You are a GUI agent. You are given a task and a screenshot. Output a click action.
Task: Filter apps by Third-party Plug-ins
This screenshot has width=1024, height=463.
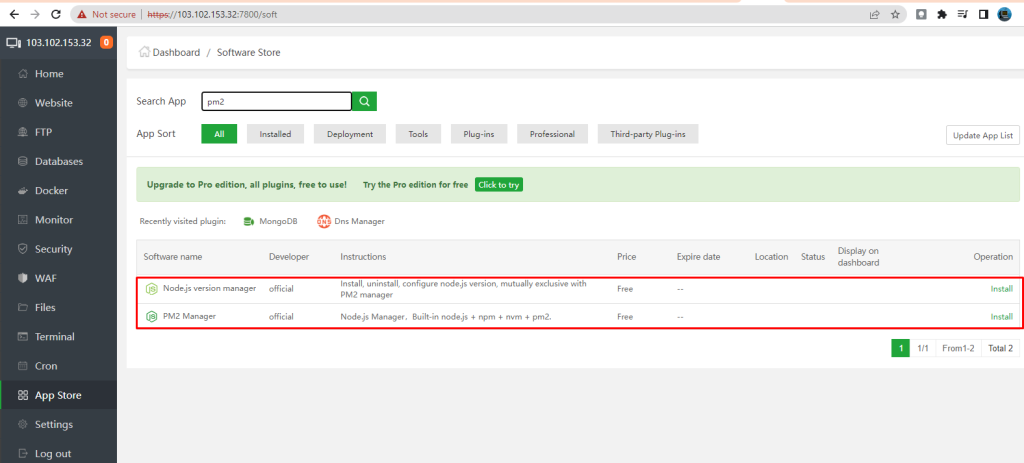tap(648, 134)
